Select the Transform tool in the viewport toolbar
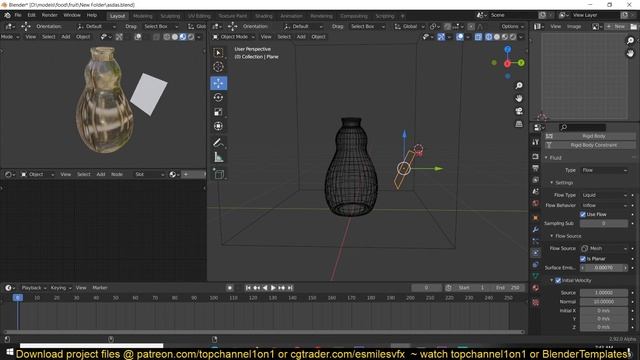This screenshot has height=360, width=640. [218, 126]
